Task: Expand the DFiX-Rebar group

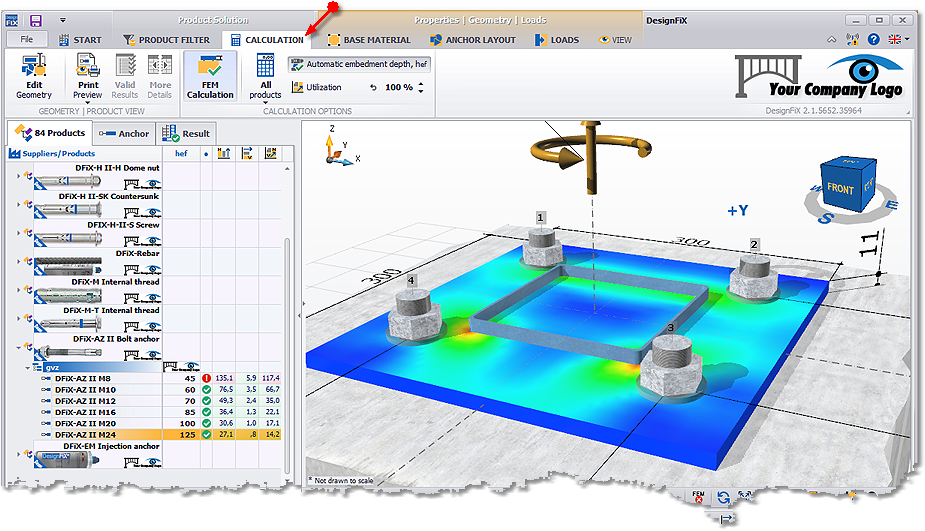Action: coord(18,261)
